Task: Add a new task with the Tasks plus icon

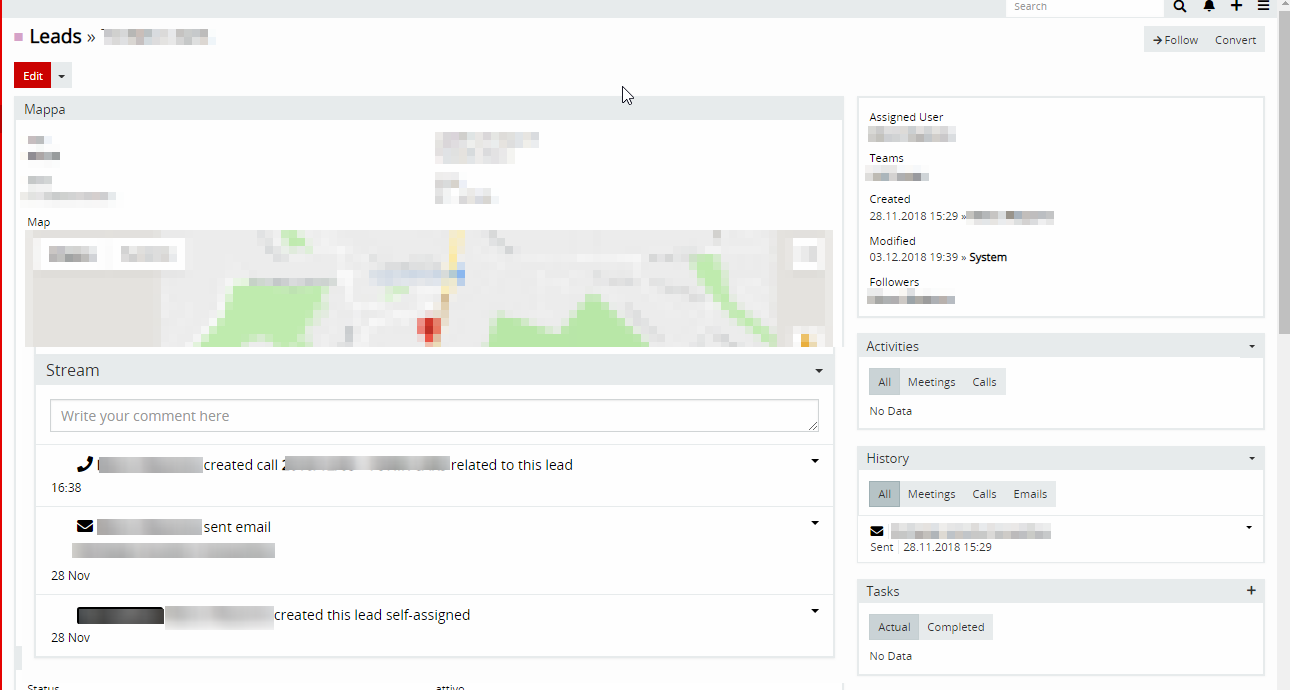Action: [x=1251, y=591]
